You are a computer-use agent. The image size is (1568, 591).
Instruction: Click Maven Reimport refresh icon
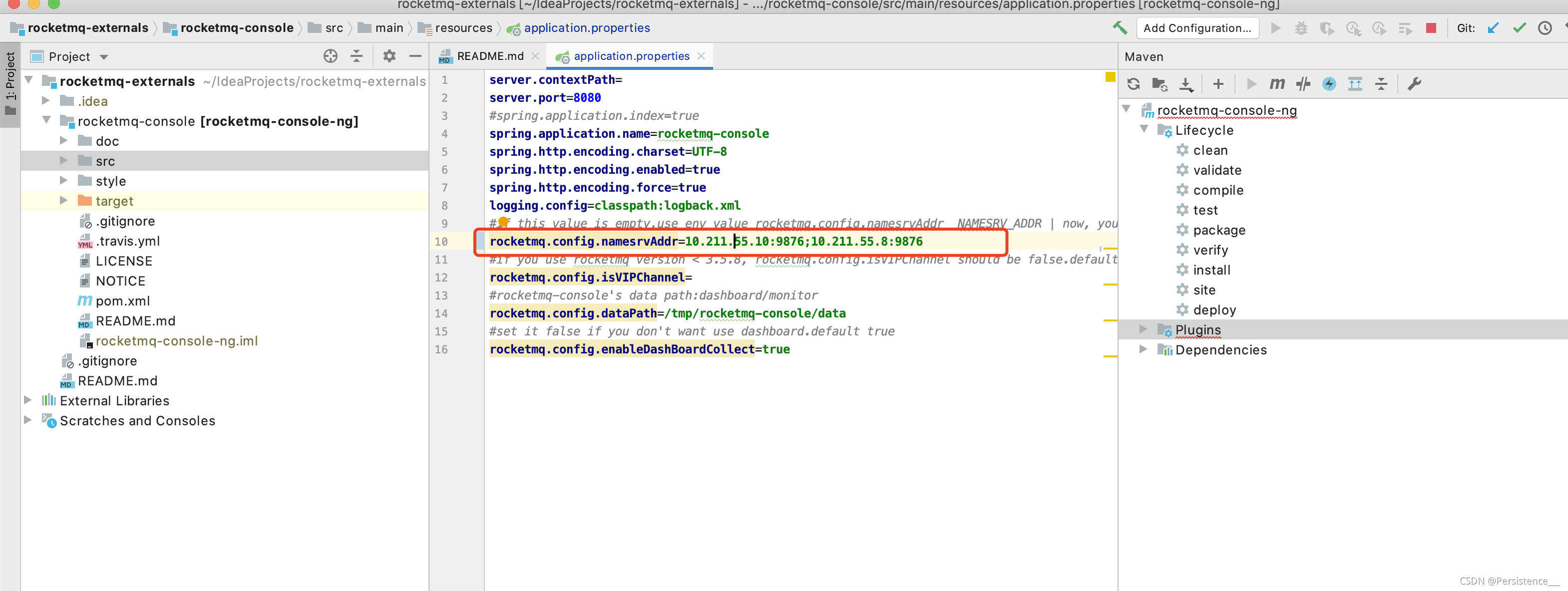point(1134,84)
